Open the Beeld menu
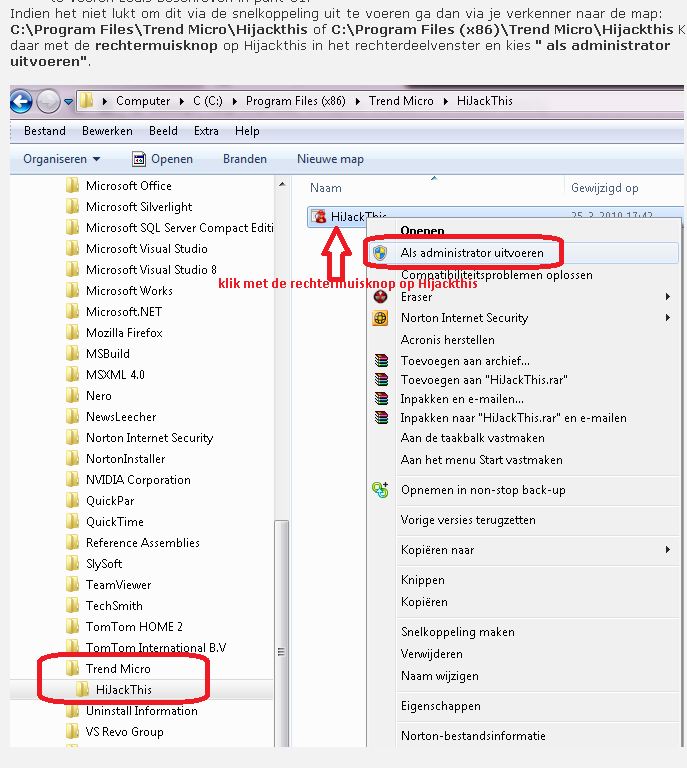 tap(163, 131)
